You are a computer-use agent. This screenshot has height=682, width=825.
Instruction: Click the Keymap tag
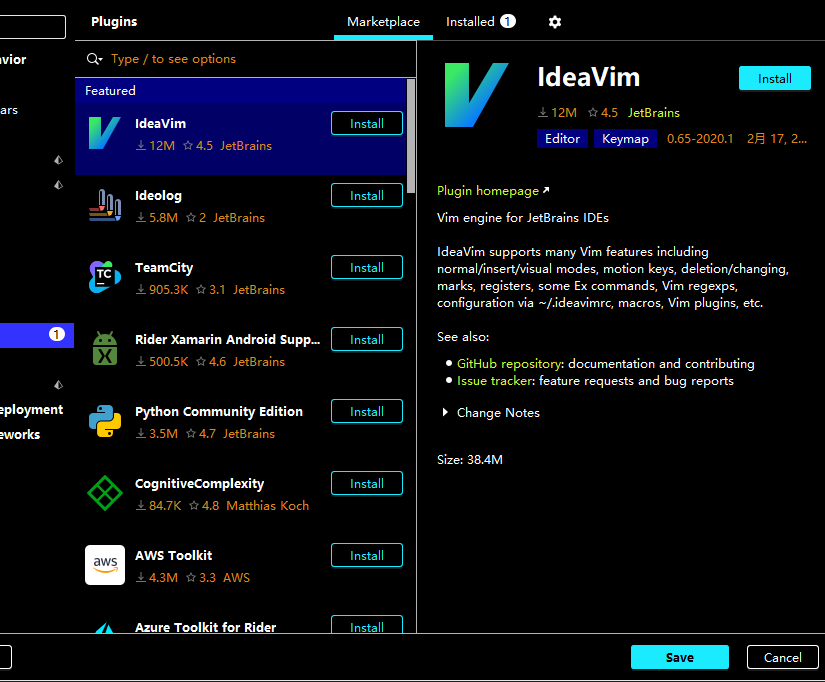coord(625,138)
